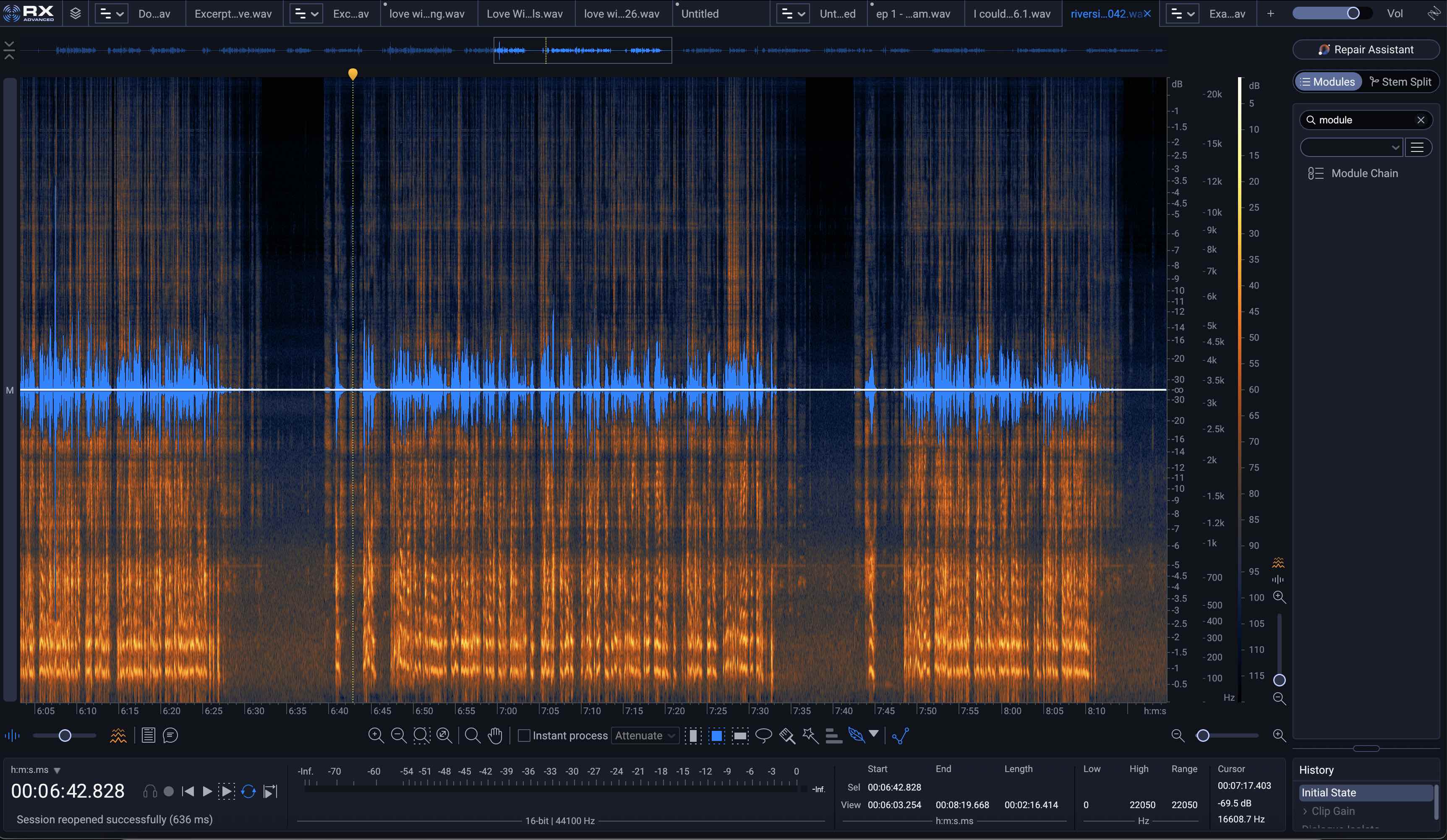The width and height of the screenshot is (1447, 840).
Task: Click the Repair Assistant button
Action: click(x=1366, y=50)
